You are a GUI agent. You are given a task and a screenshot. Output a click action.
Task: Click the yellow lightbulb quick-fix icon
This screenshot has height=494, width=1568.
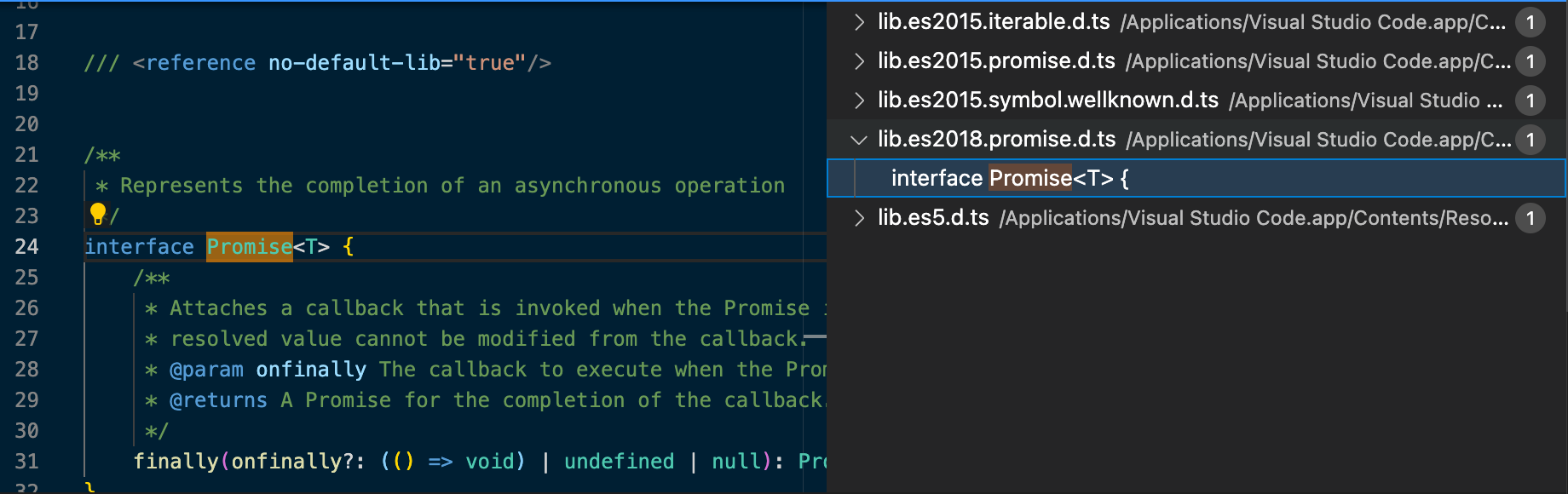point(98,214)
